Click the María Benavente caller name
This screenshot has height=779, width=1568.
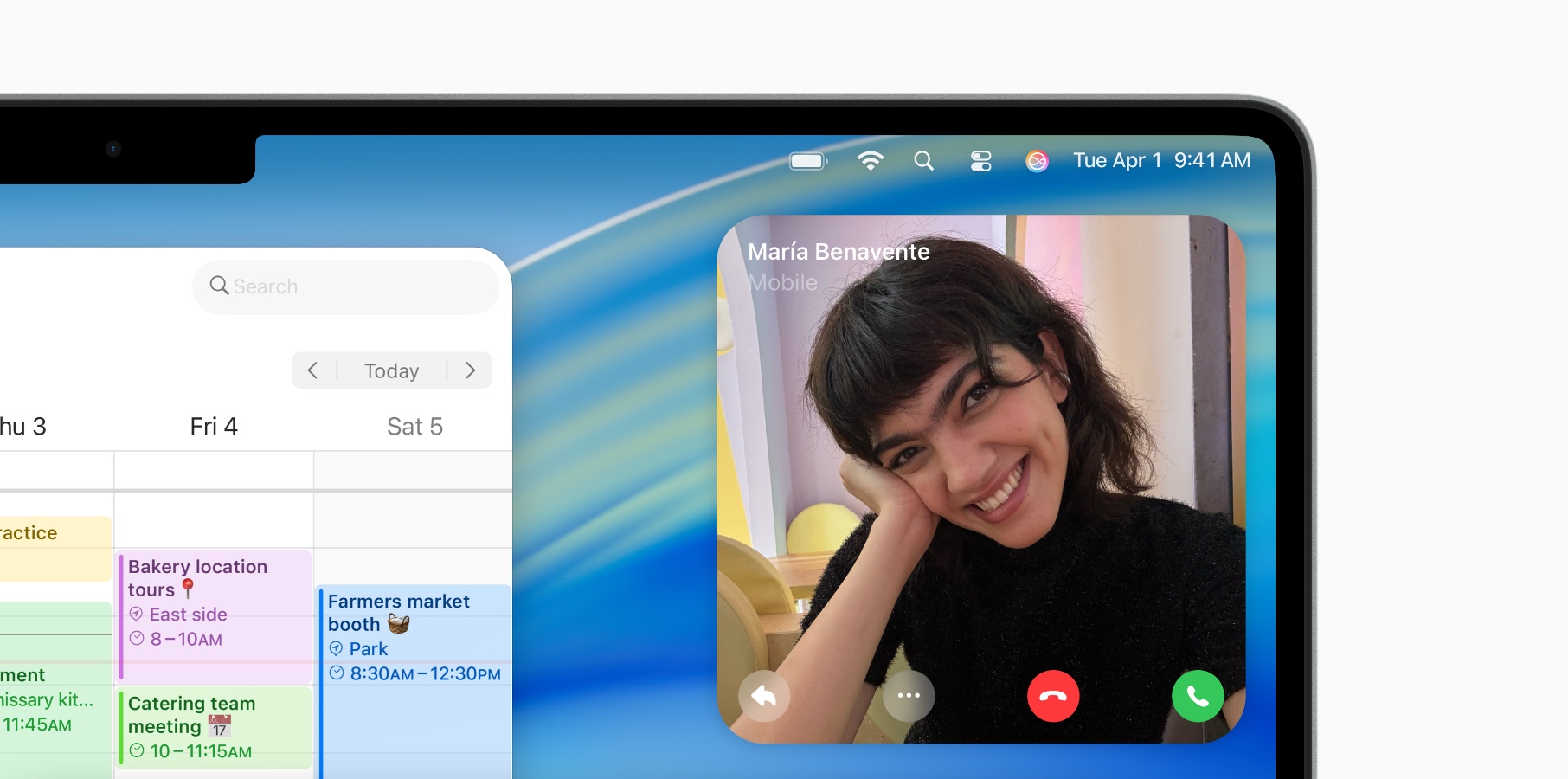(839, 252)
